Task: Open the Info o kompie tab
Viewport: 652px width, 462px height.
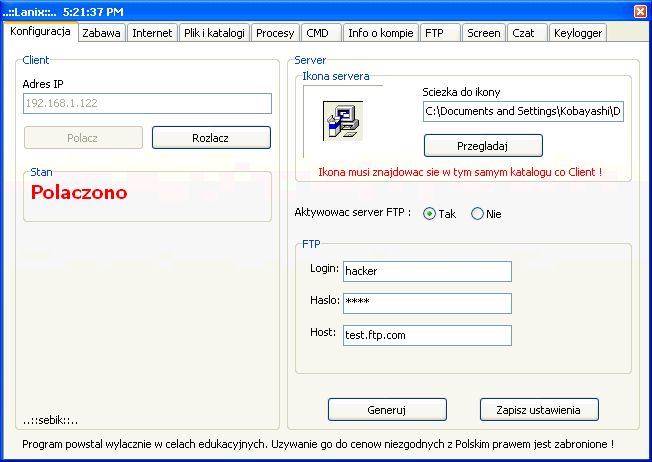Action: coord(380,33)
